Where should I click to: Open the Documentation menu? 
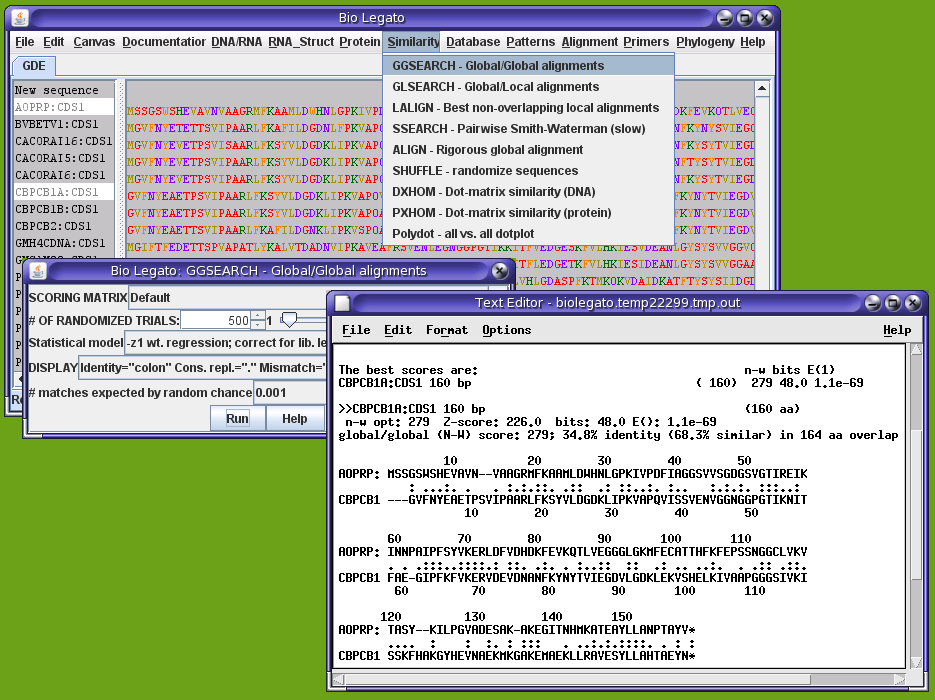click(x=164, y=42)
